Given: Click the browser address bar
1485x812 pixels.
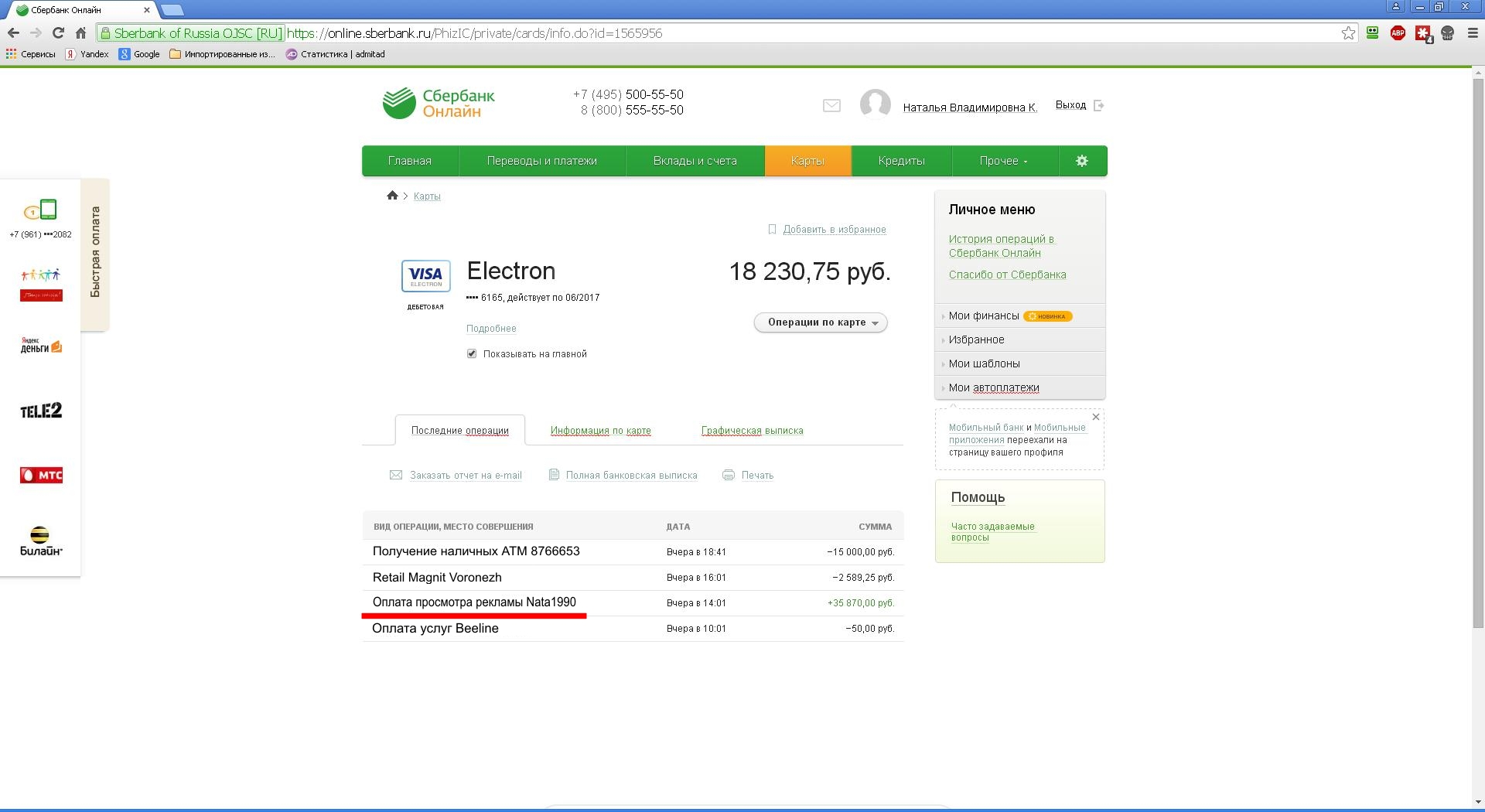Looking at the screenshot, I should tap(773, 33).
